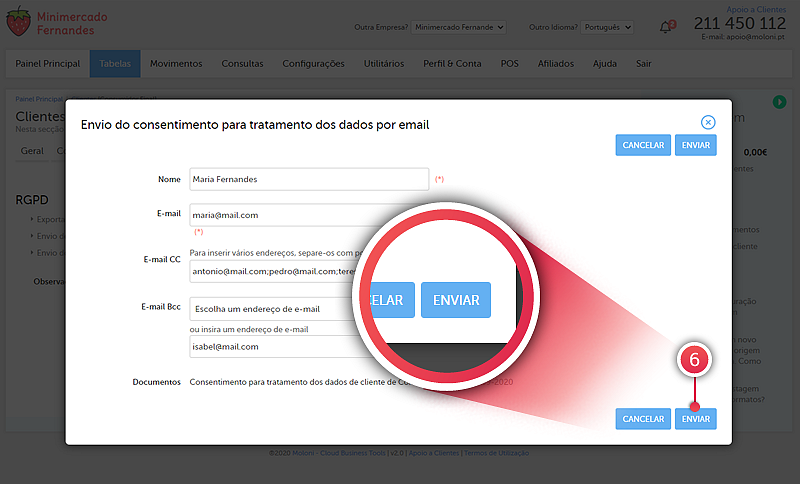The width and height of the screenshot is (800, 484).
Task: Open the Outra Empresa dropdown
Action: pyautogui.click(x=459, y=27)
